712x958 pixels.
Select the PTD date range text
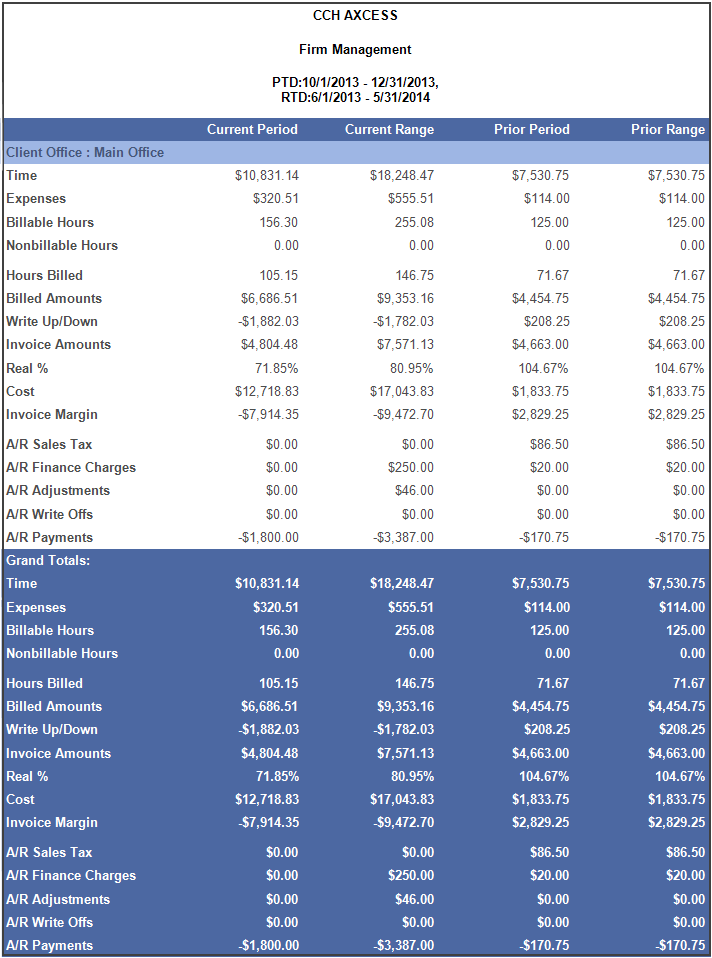tap(355, 82)
